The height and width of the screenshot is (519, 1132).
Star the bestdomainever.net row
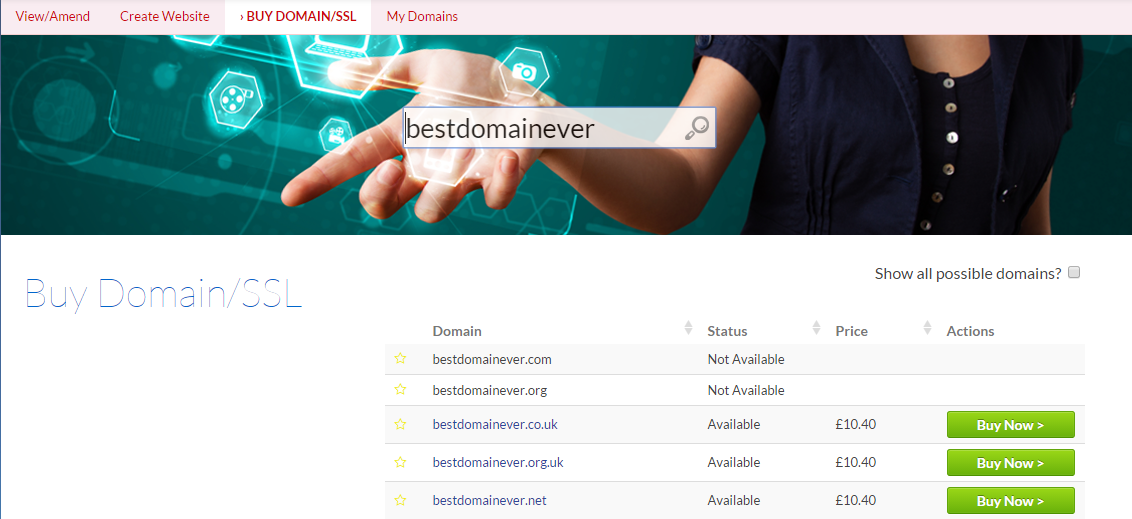pyautogui.click(x=400, y=500)
